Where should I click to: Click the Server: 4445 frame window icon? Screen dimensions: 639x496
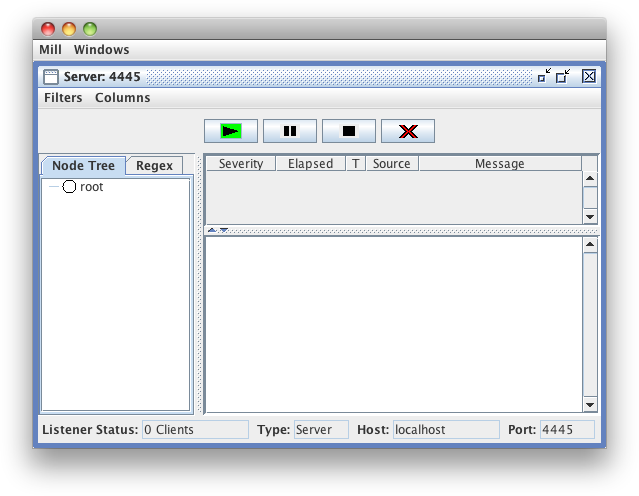51,77
